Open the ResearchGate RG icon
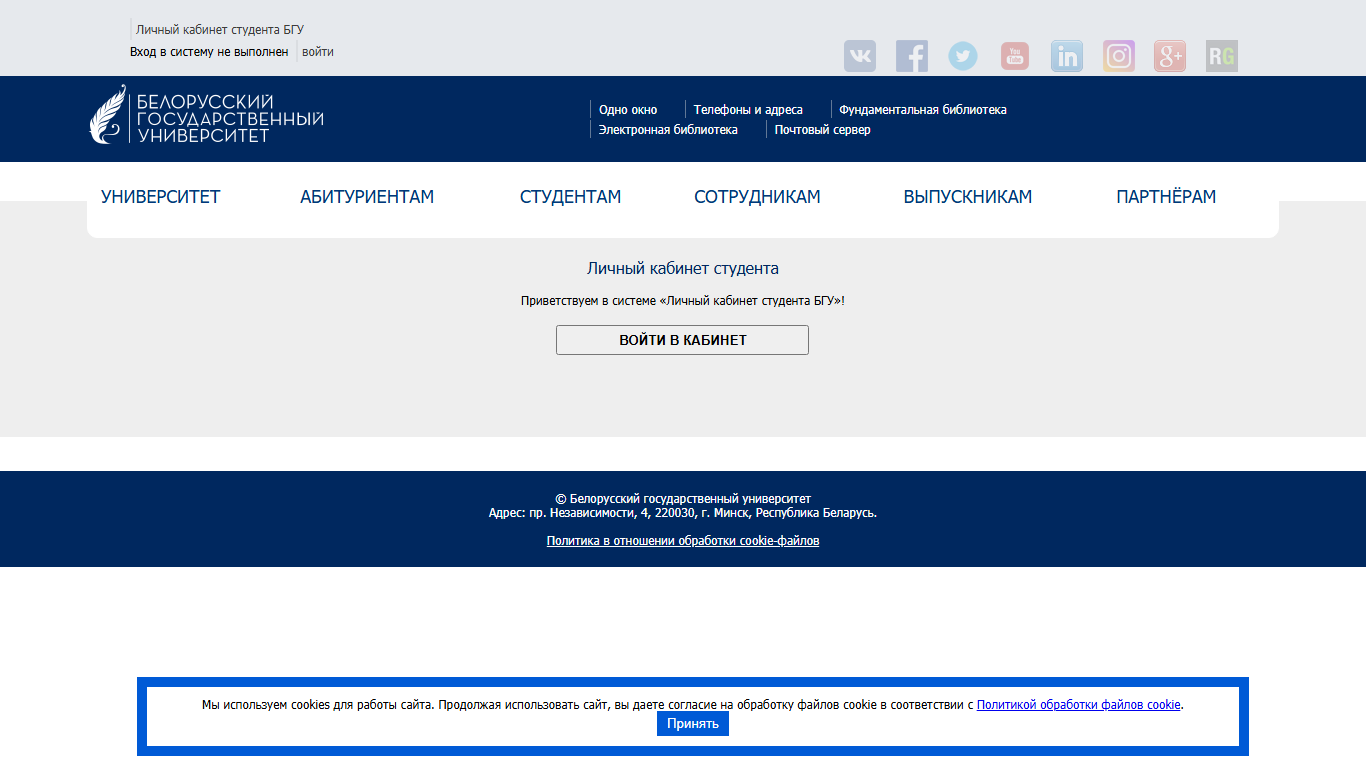 (1222, 56)
